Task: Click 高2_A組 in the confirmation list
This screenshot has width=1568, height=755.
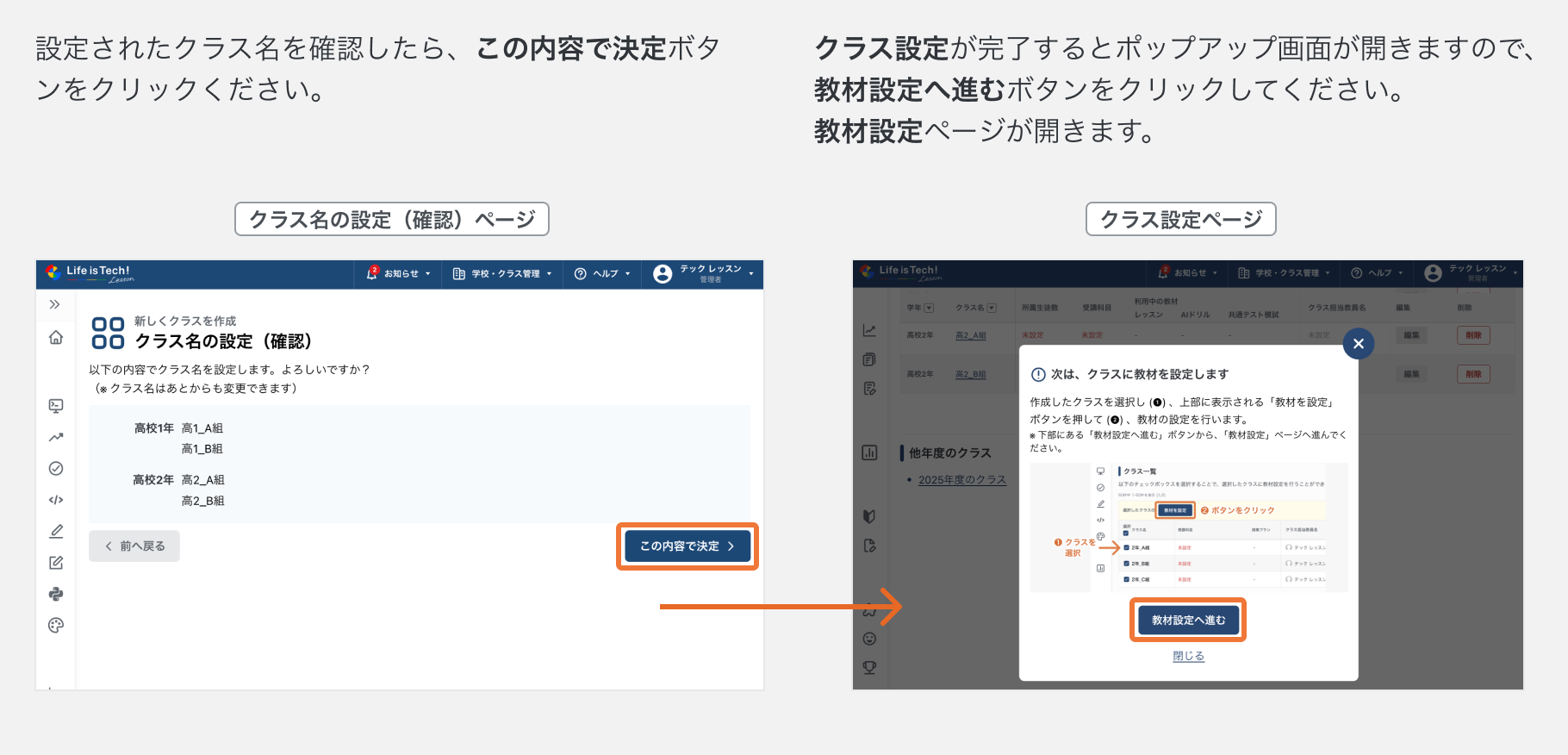Action: point(203,480)
